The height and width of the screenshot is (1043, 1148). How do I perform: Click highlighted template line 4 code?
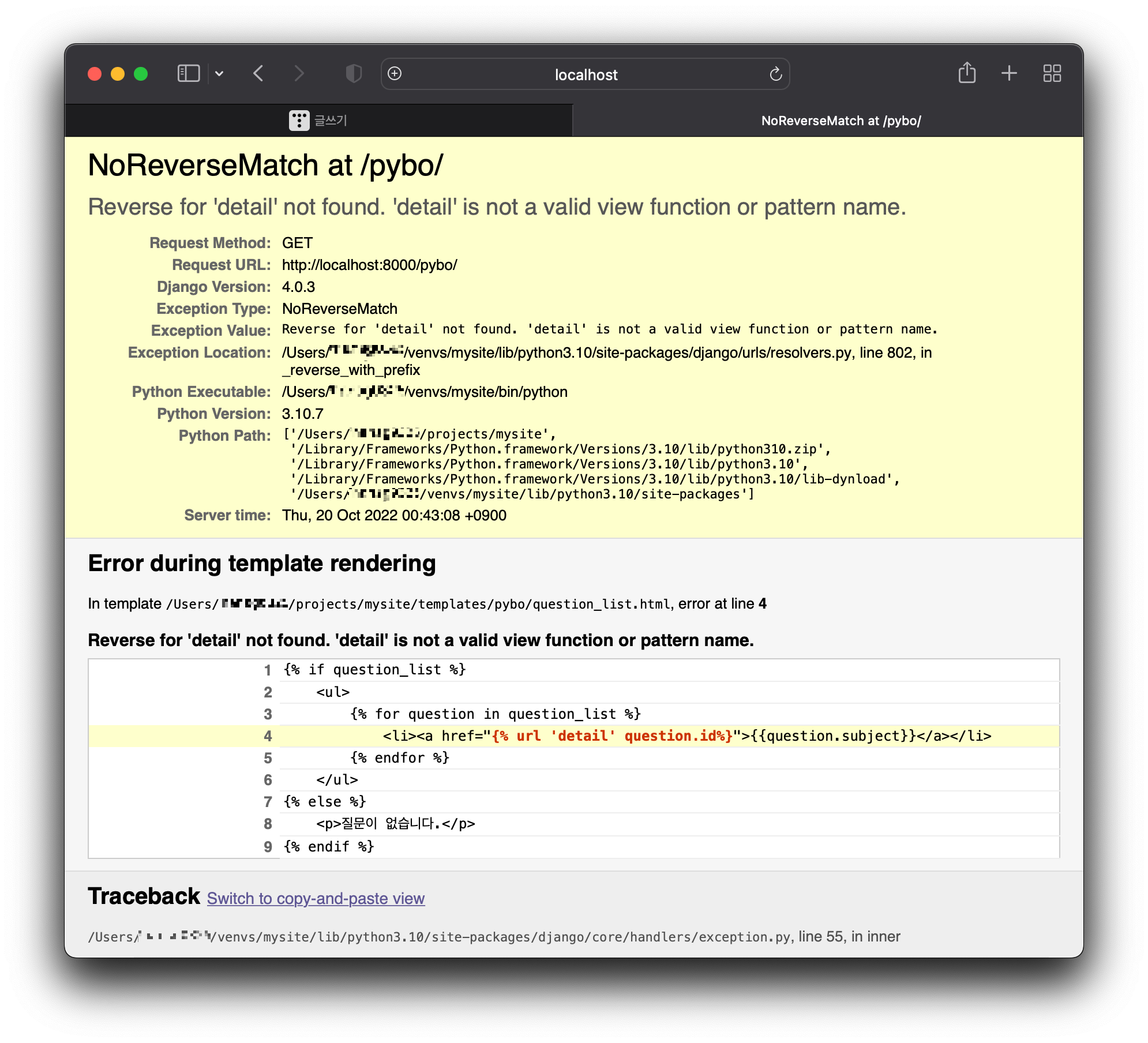click(686, 736)
